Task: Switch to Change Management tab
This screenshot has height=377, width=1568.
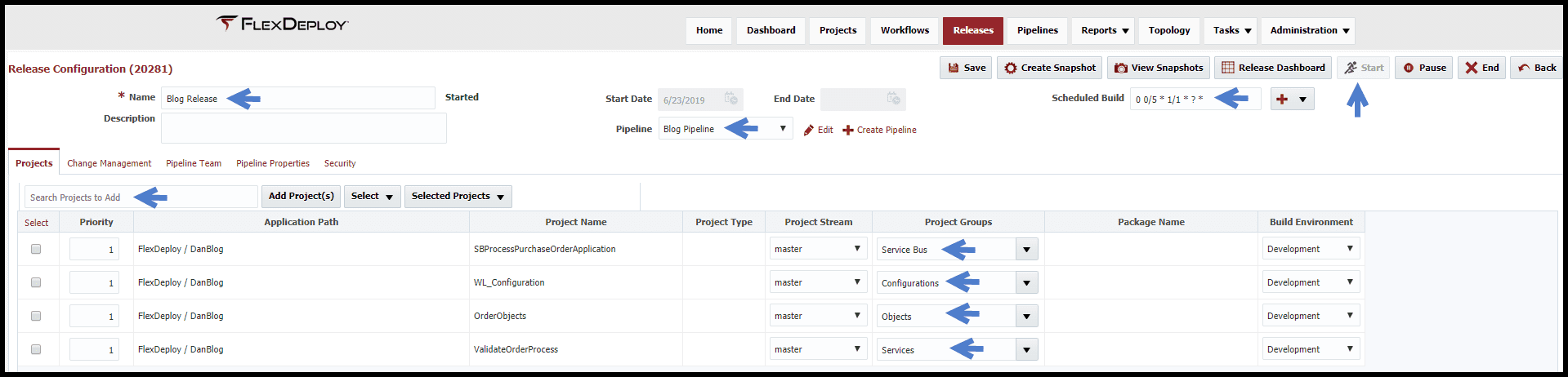Action: pyautogui.click(x=109, y=163)
